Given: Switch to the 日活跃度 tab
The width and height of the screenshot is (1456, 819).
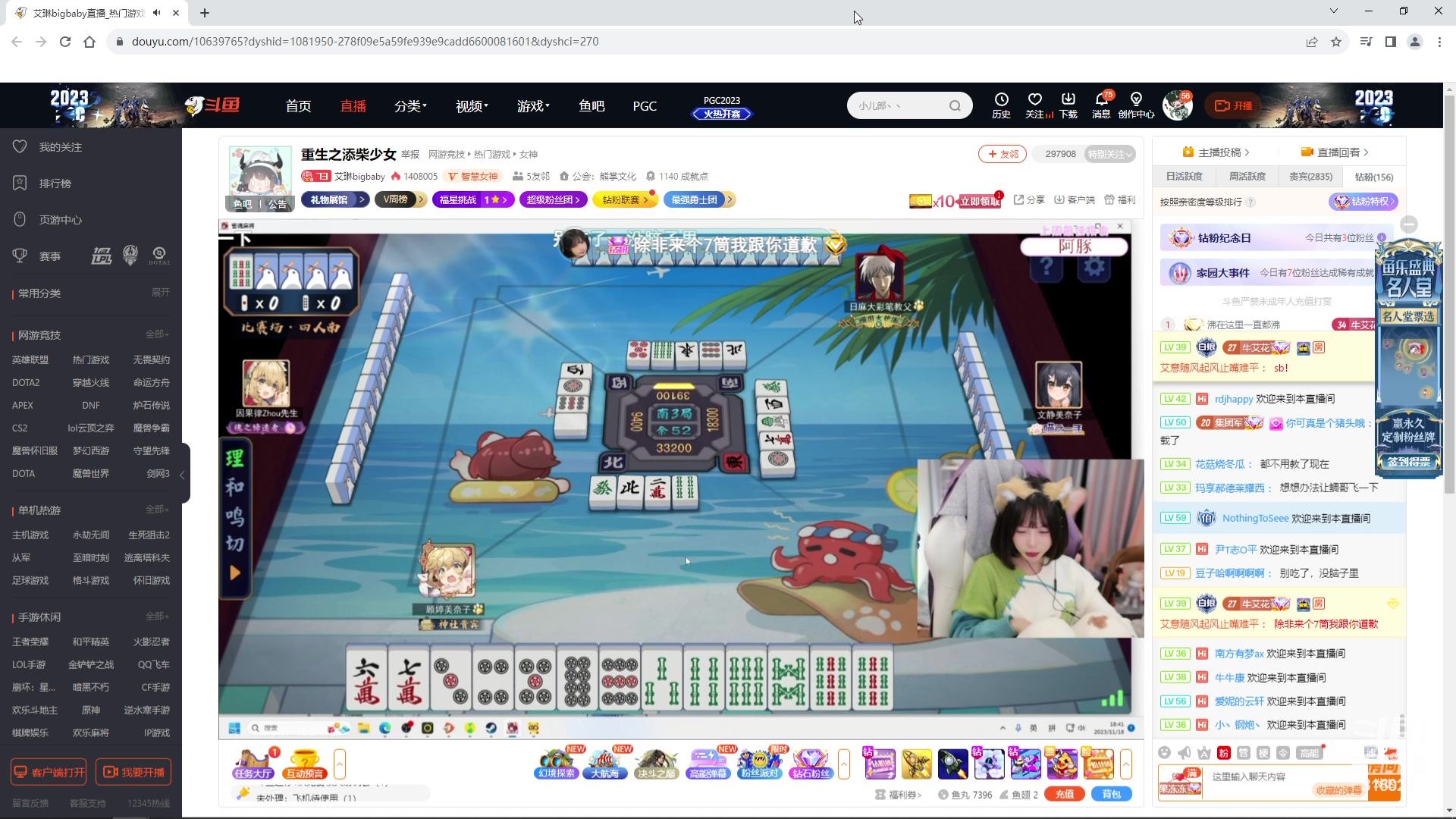Looking at the screenshot, I should pos(1184,177).
